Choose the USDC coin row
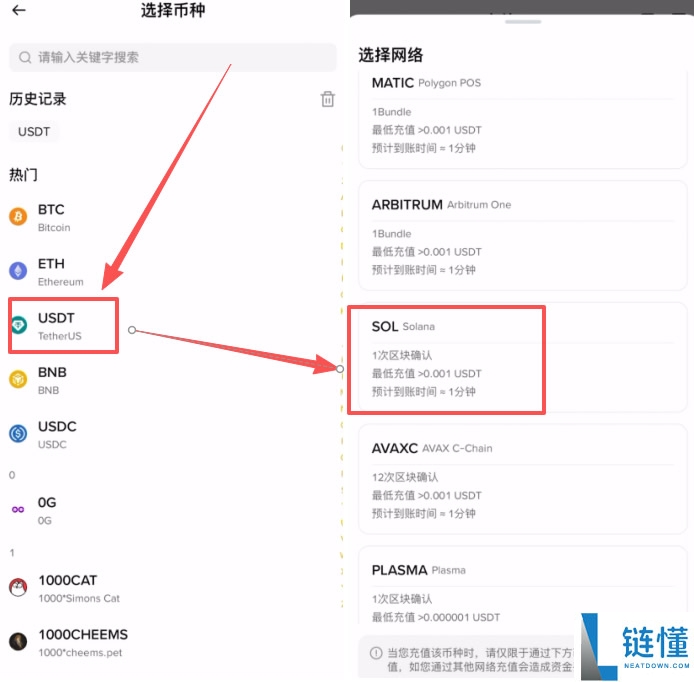This screenshot has height=682, width=694. pos(173,435)
